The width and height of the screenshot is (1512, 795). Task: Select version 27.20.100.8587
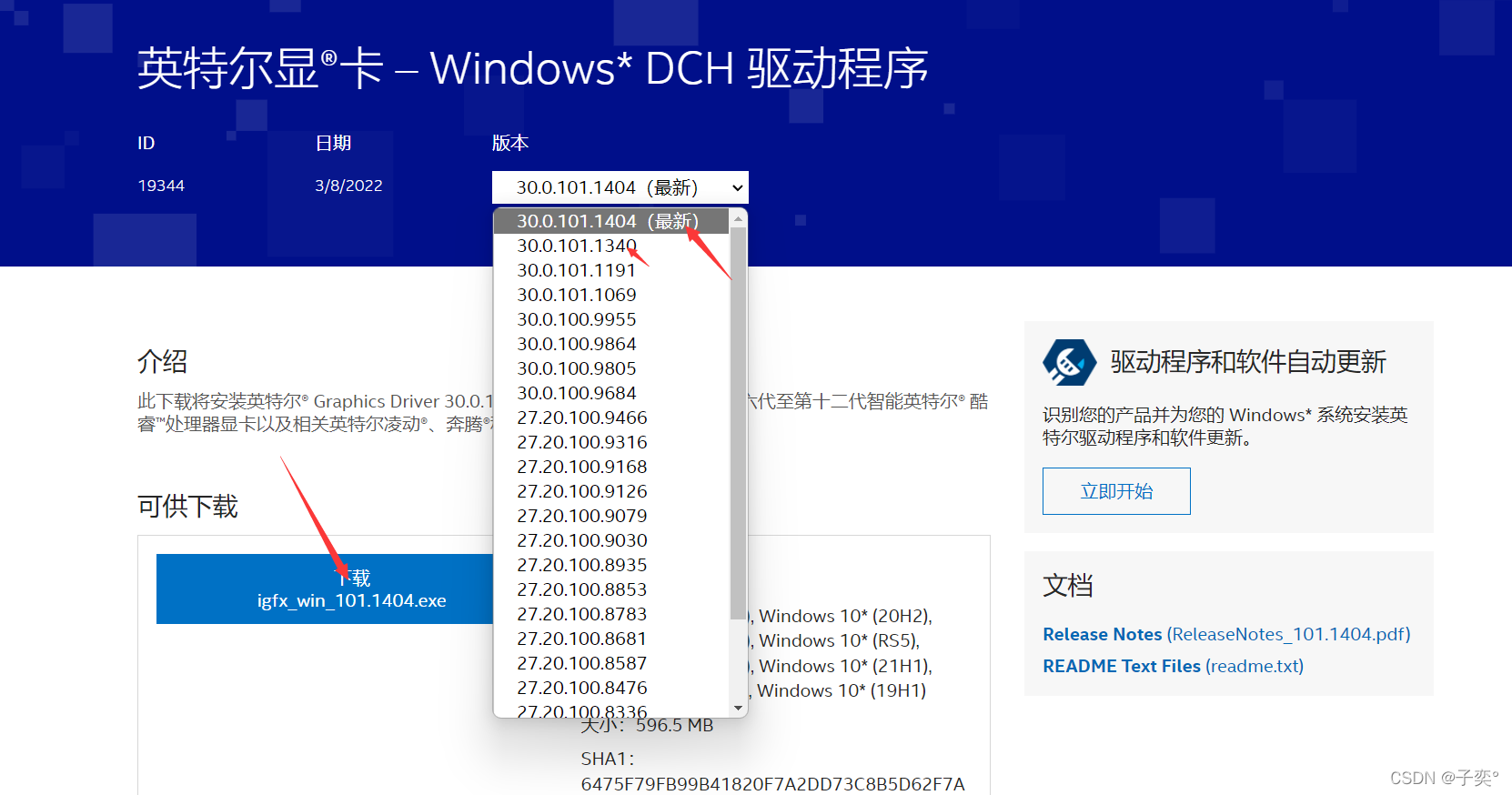coord(611,663)
